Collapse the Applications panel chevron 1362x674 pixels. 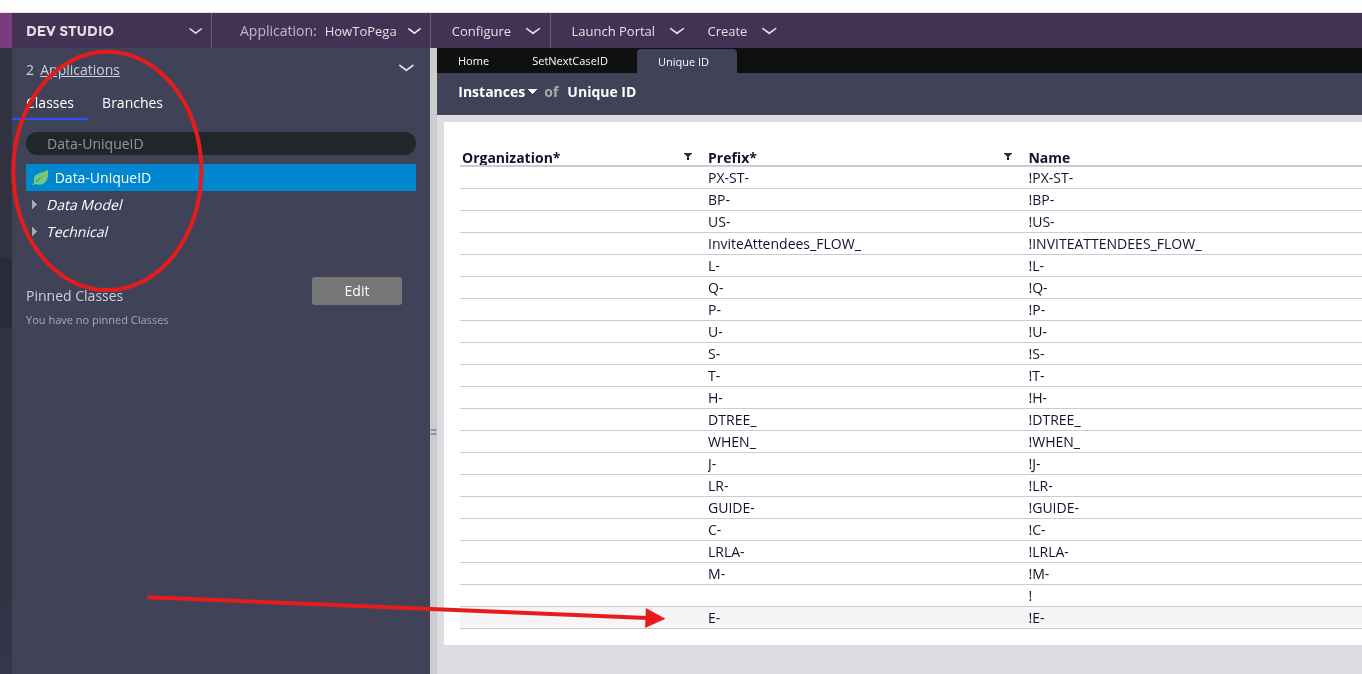click(x=406, y=69)
